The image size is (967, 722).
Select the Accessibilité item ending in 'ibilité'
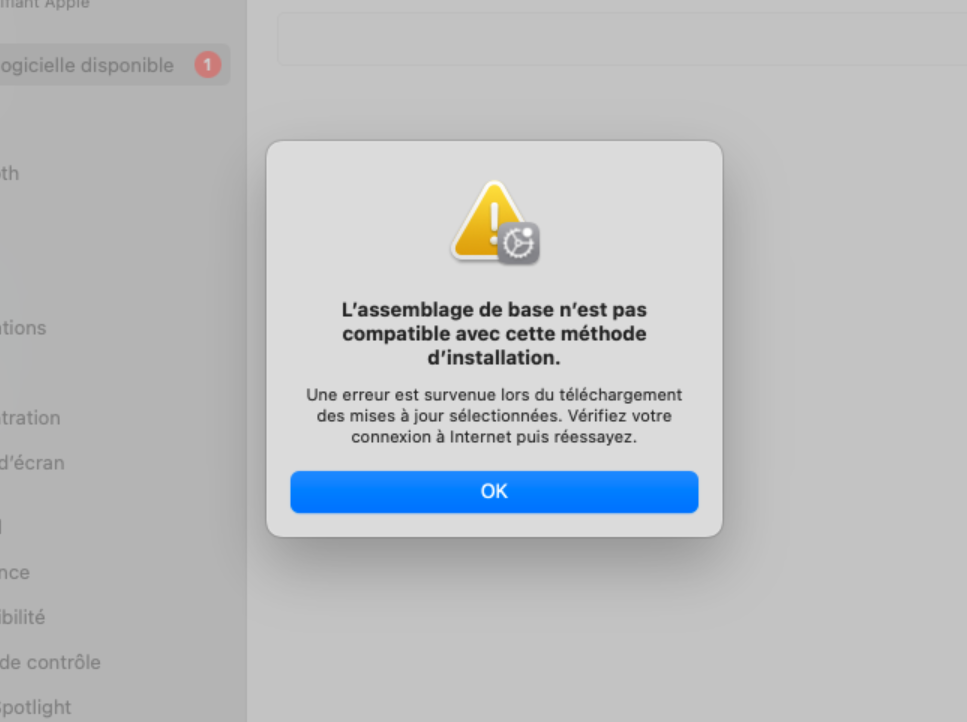tap(22, 617)
